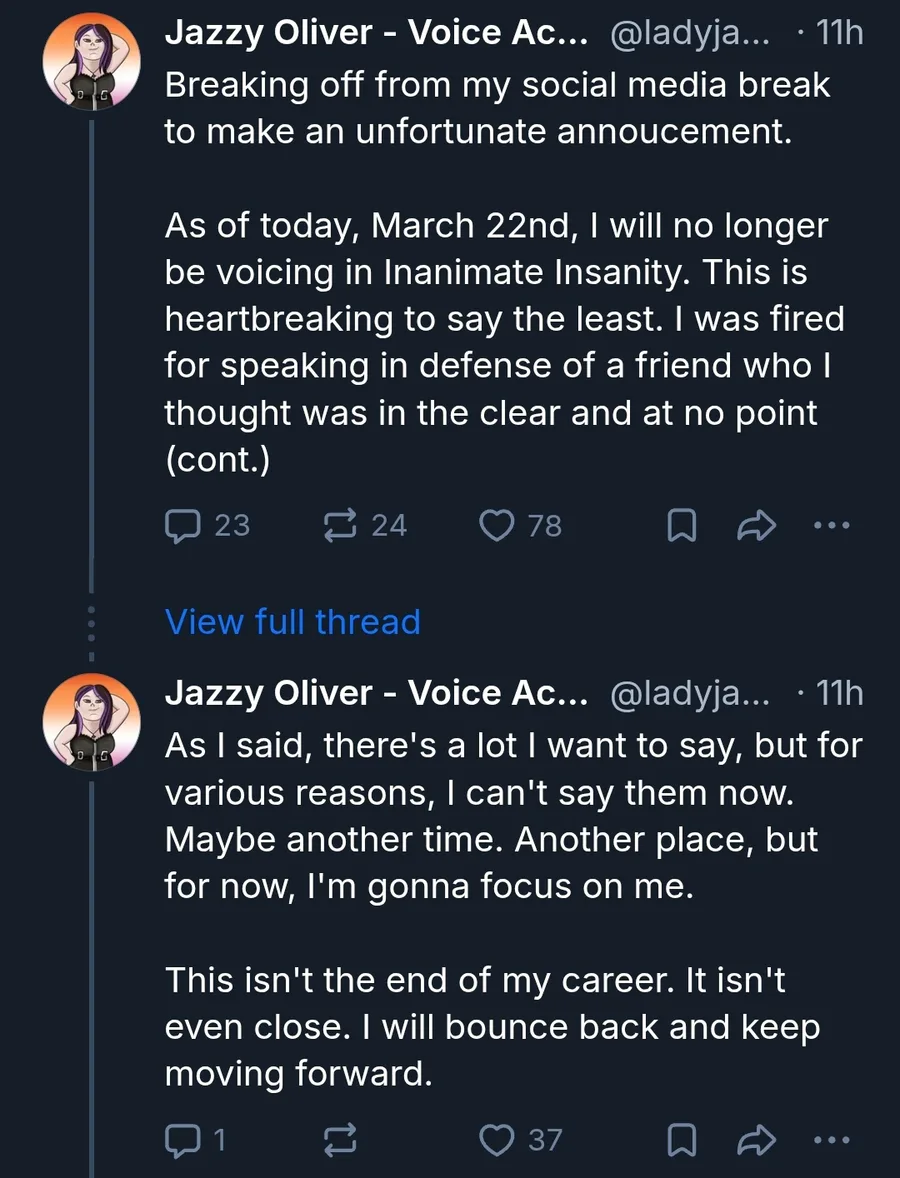Open the View full thread link
The image size is (900, 1178).
292,622
